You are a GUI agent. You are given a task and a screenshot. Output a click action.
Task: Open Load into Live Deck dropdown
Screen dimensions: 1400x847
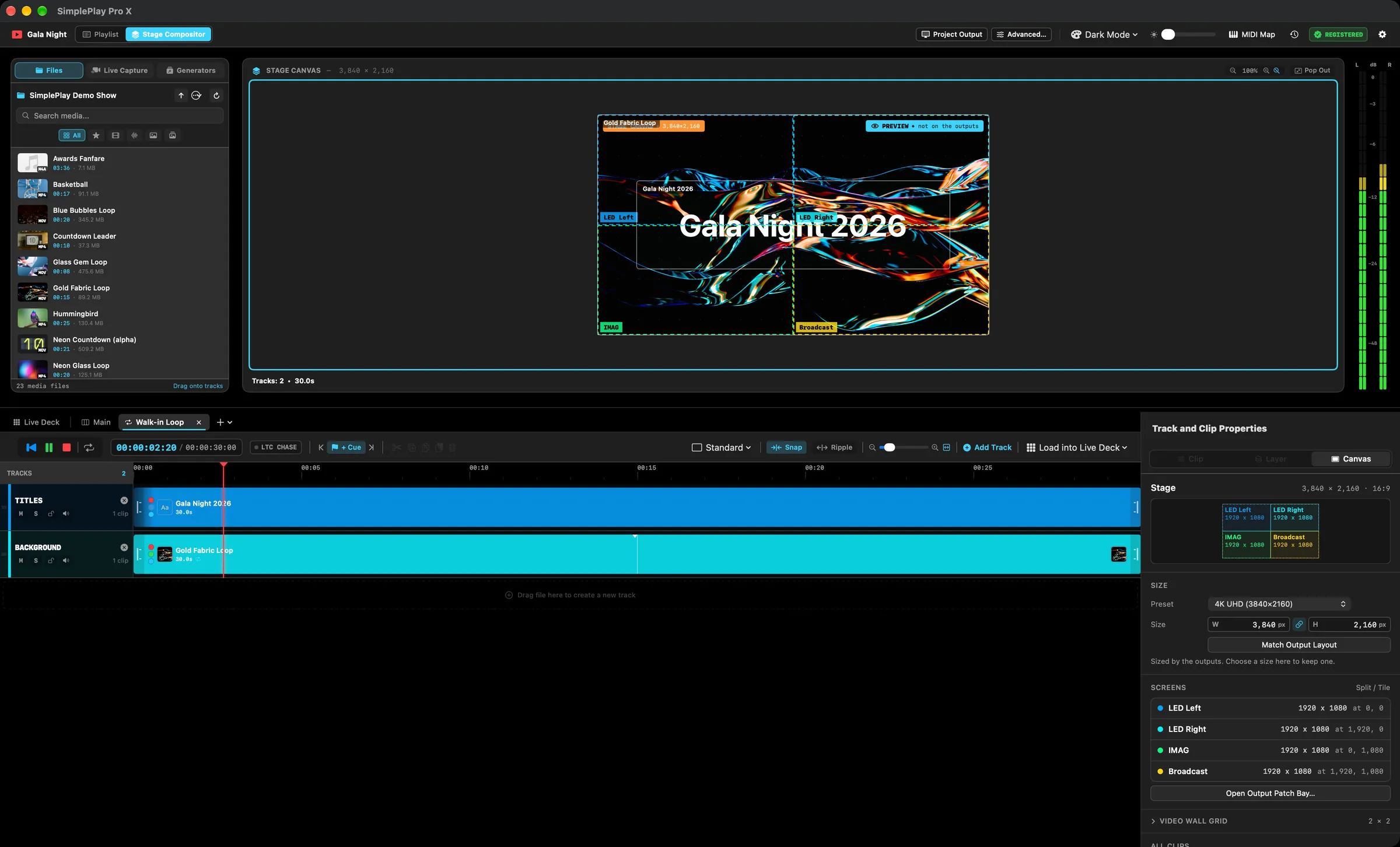point(1077,447)
